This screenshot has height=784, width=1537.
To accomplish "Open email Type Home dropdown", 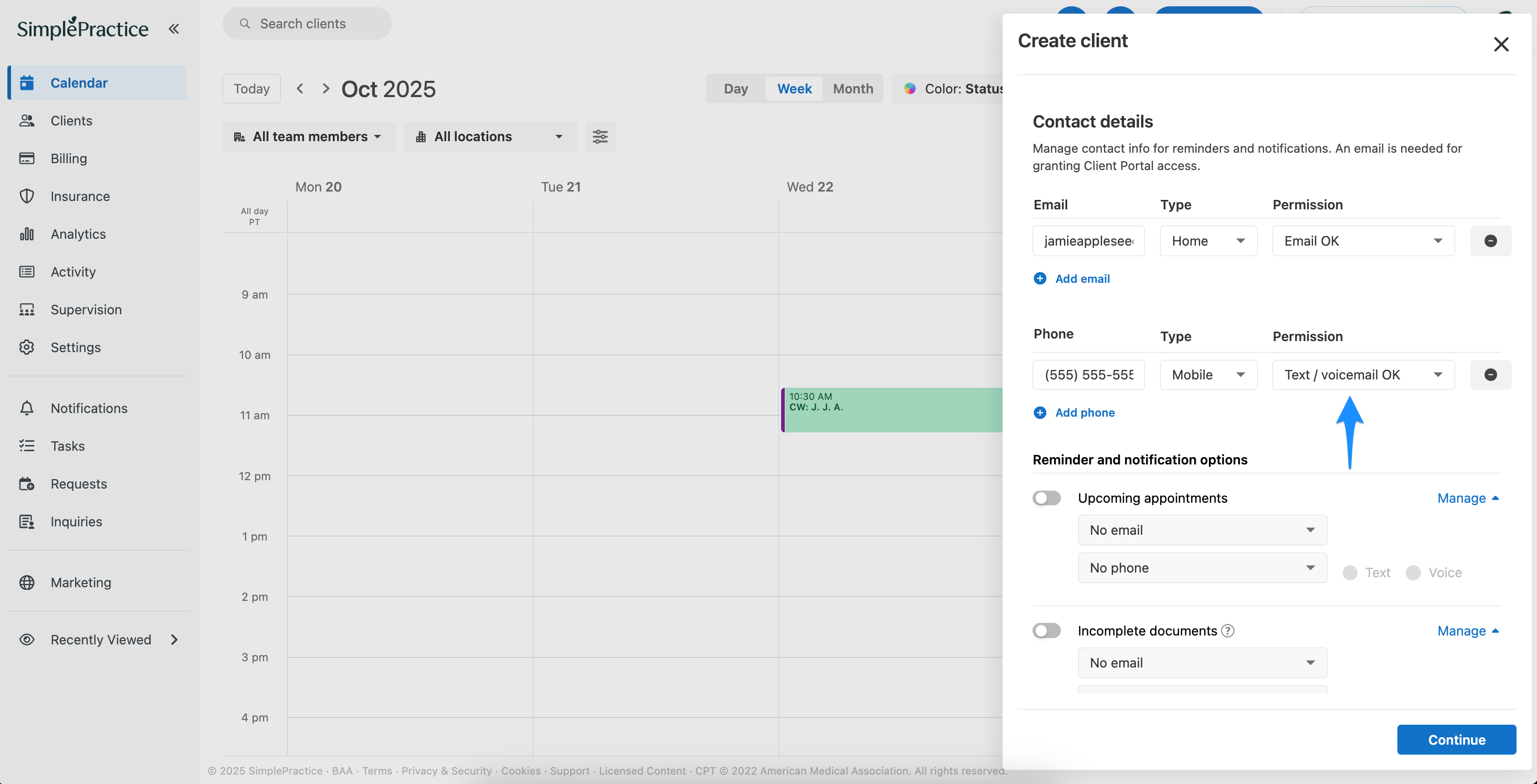I will (x=1208, y=241).
